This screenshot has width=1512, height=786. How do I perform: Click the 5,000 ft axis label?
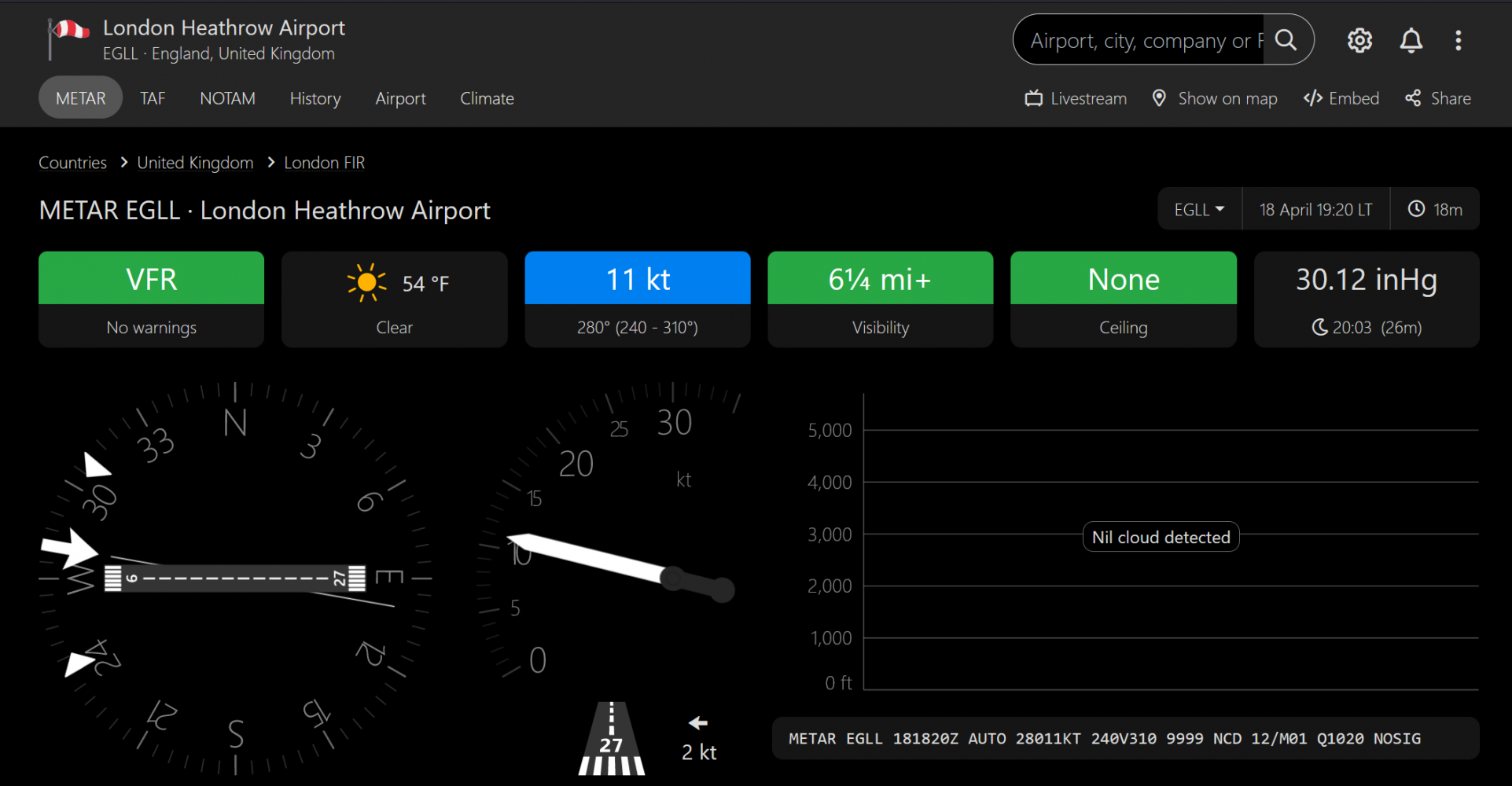tap(830, 430)
